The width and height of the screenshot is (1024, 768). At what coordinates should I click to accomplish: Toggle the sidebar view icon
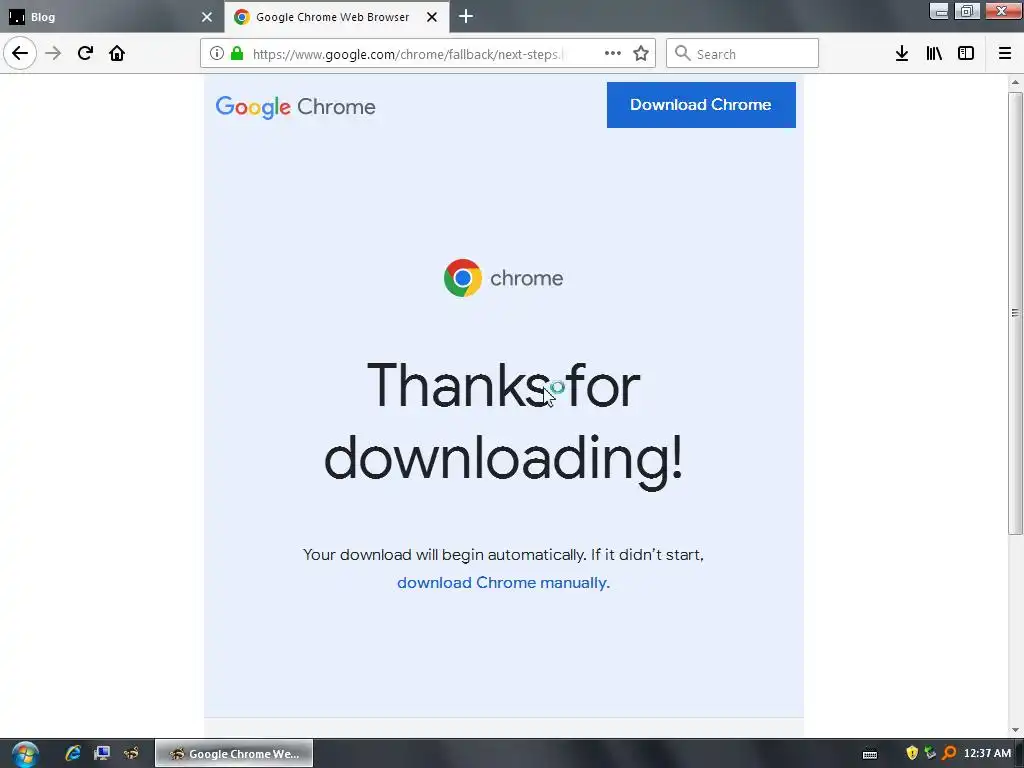click(966, 54)
